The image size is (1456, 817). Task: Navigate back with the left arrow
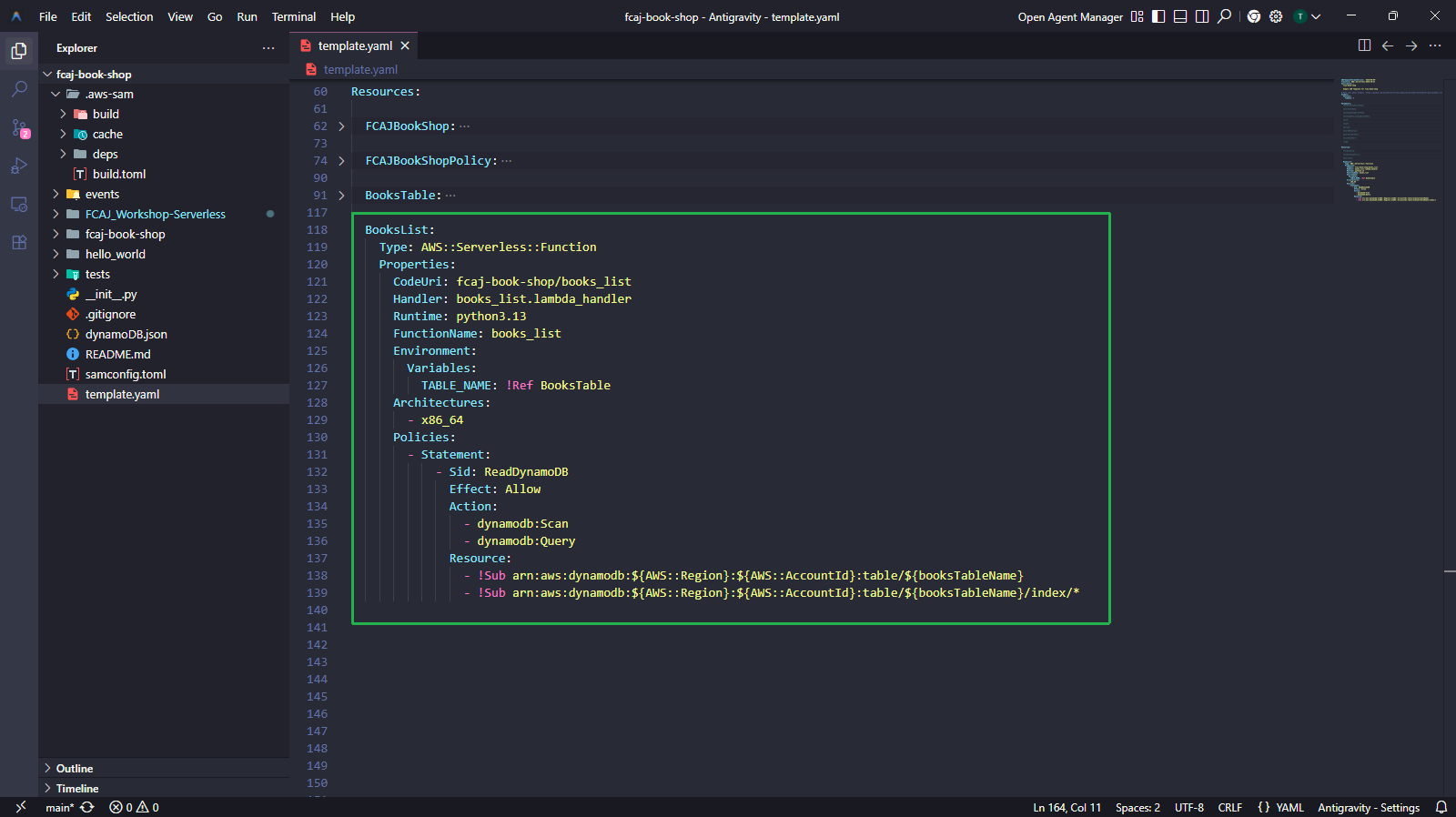point(1388,45)
